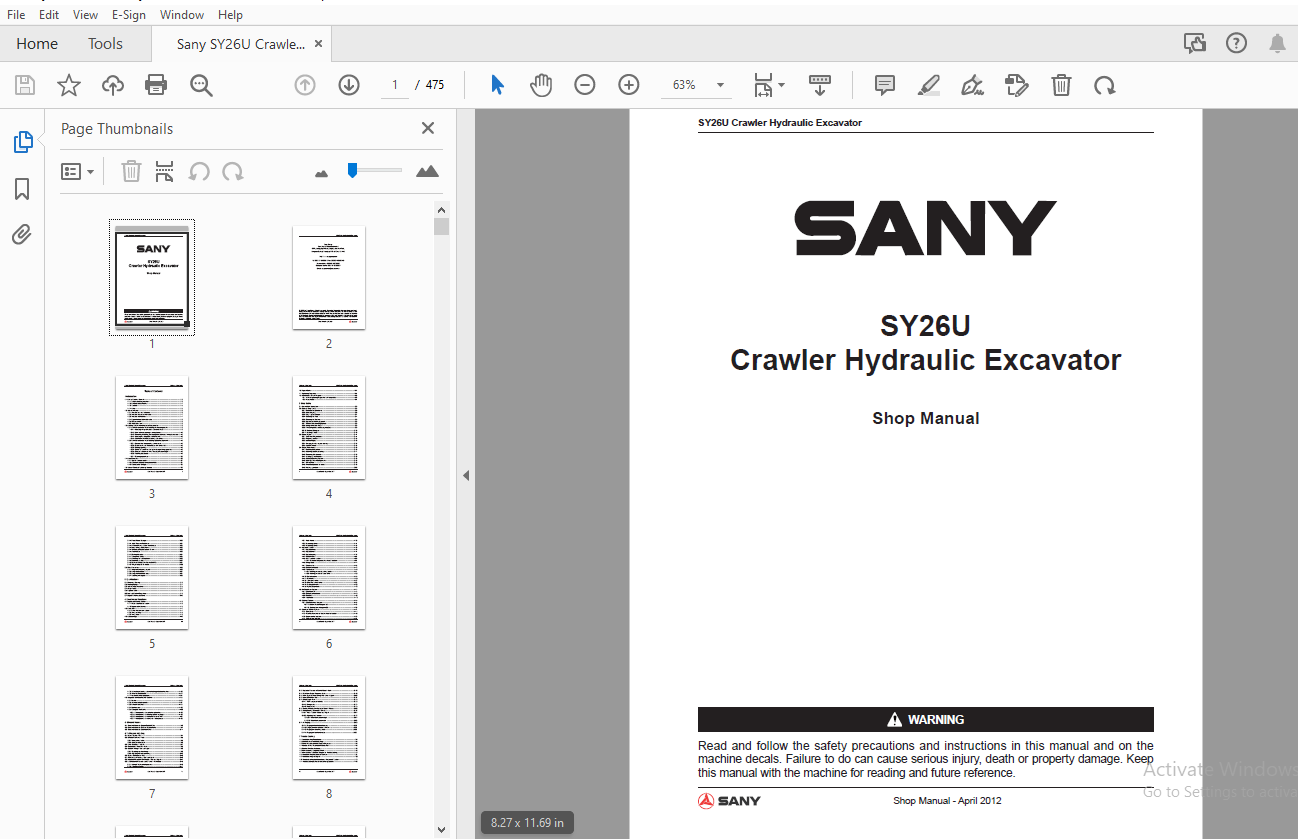The width and height of the screenshot is (1298, 839).
Task: Delete selected thumbnails with panel trash icon
Action: click(131, 171)
